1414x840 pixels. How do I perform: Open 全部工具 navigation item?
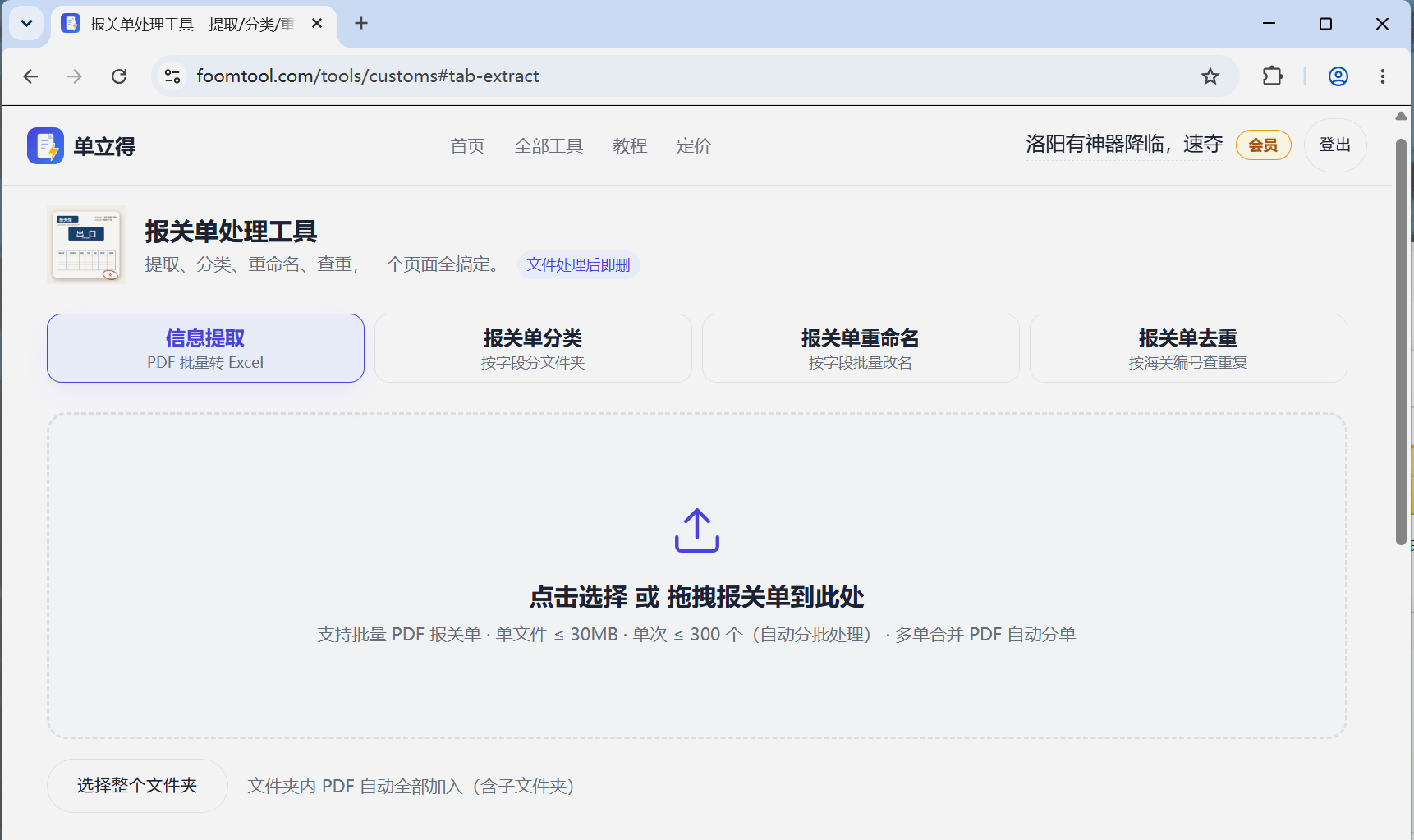[549, 146]
